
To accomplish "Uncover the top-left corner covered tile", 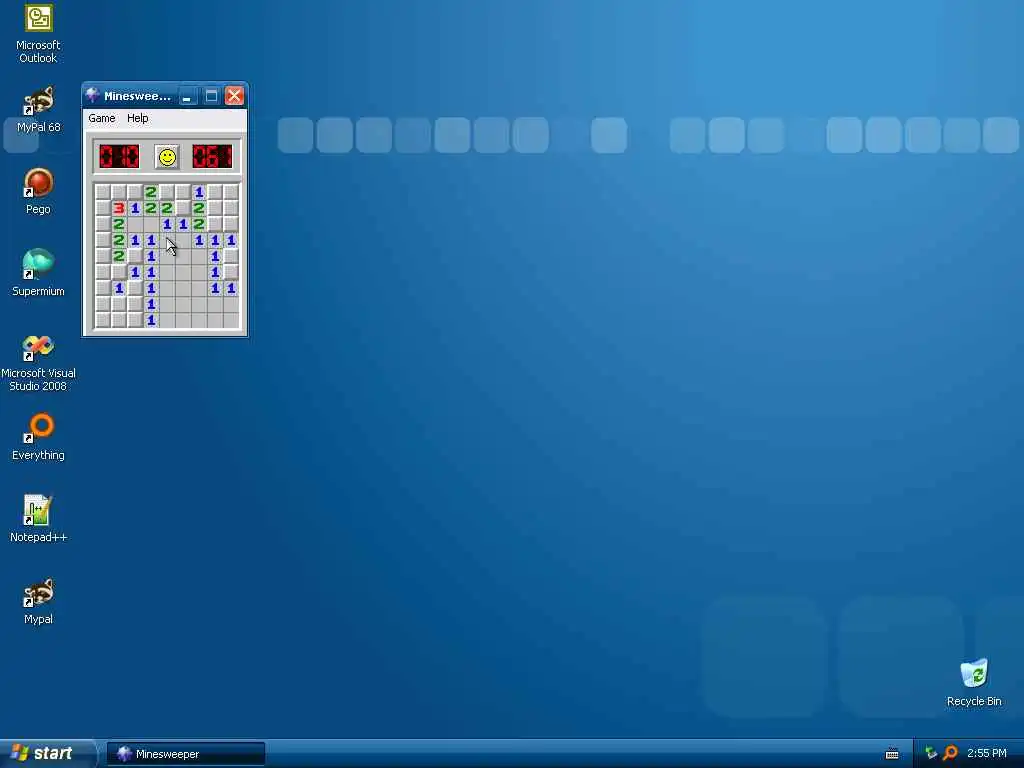I will coord(103,192).
